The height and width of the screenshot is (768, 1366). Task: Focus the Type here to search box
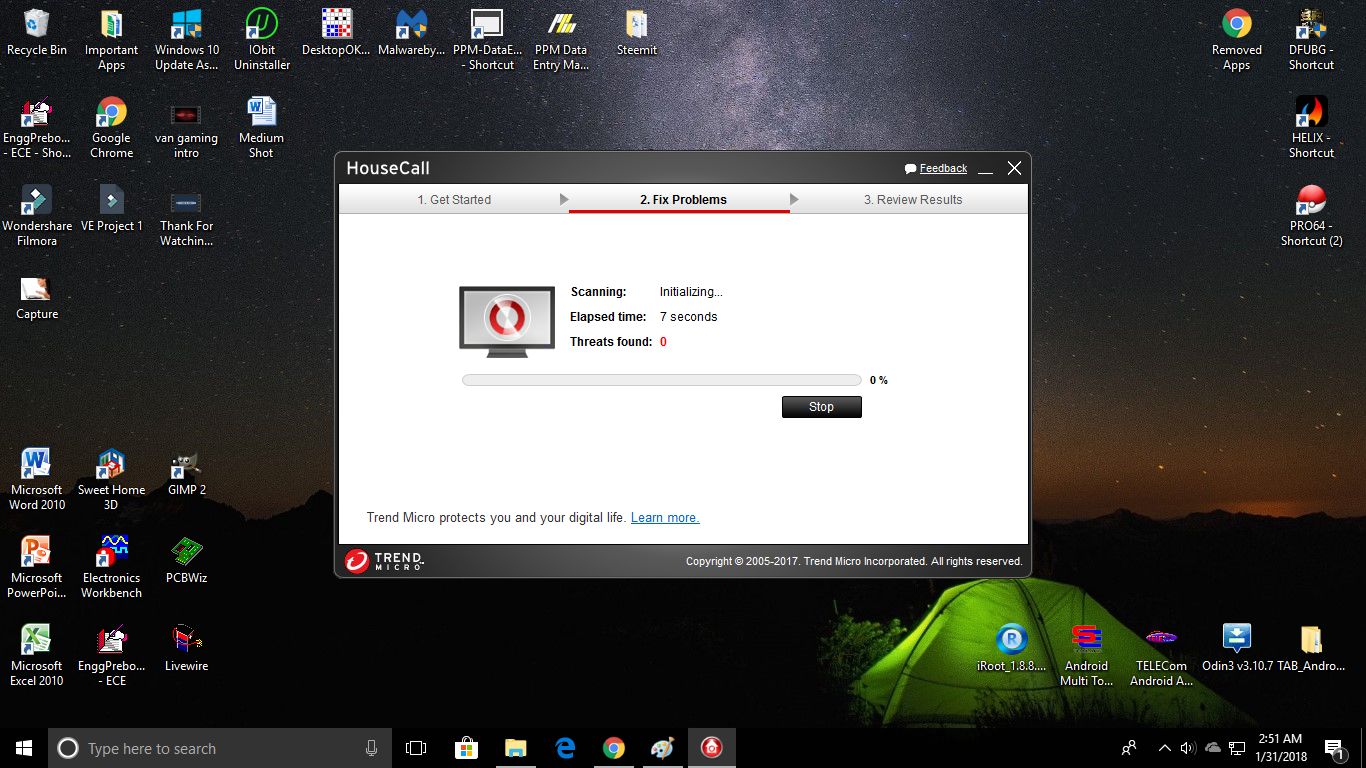[220, 748]
